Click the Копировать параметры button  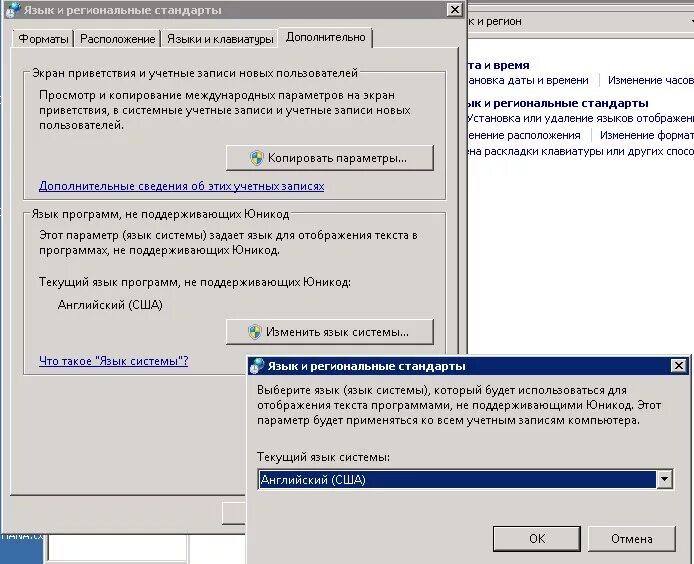click(x=330, y=158)
